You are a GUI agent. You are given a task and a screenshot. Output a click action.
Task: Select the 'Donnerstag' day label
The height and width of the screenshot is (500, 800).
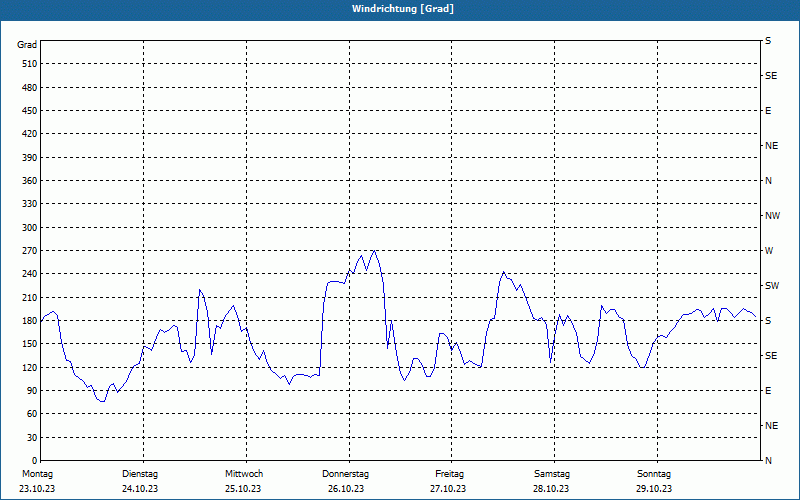coord(345,474)
